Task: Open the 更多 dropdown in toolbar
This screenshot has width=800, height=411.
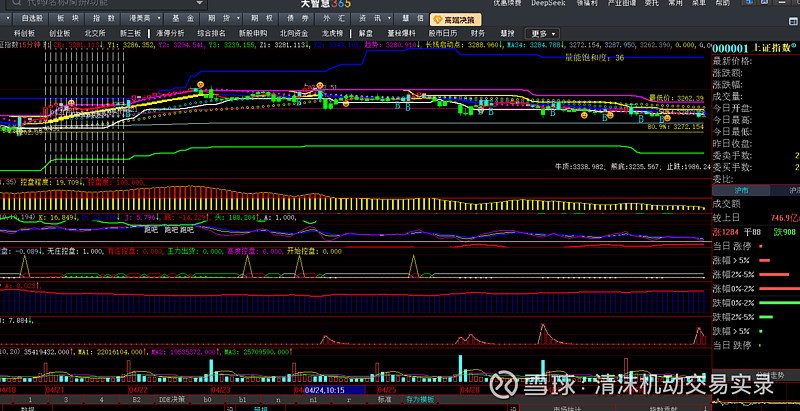Action: tap(540, 33)
